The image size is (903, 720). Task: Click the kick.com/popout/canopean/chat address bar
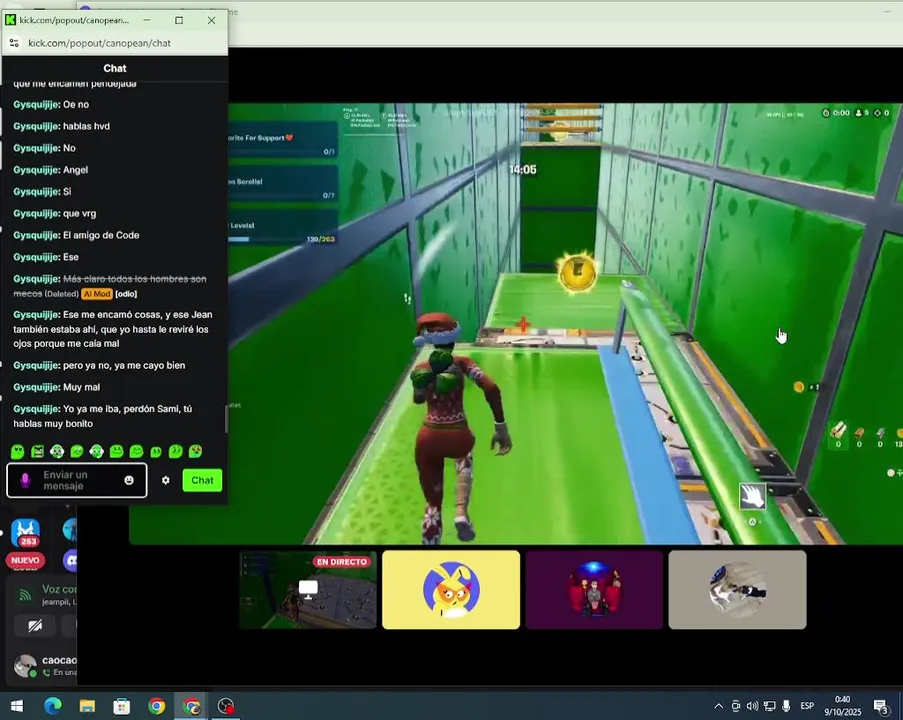(99, 43)
